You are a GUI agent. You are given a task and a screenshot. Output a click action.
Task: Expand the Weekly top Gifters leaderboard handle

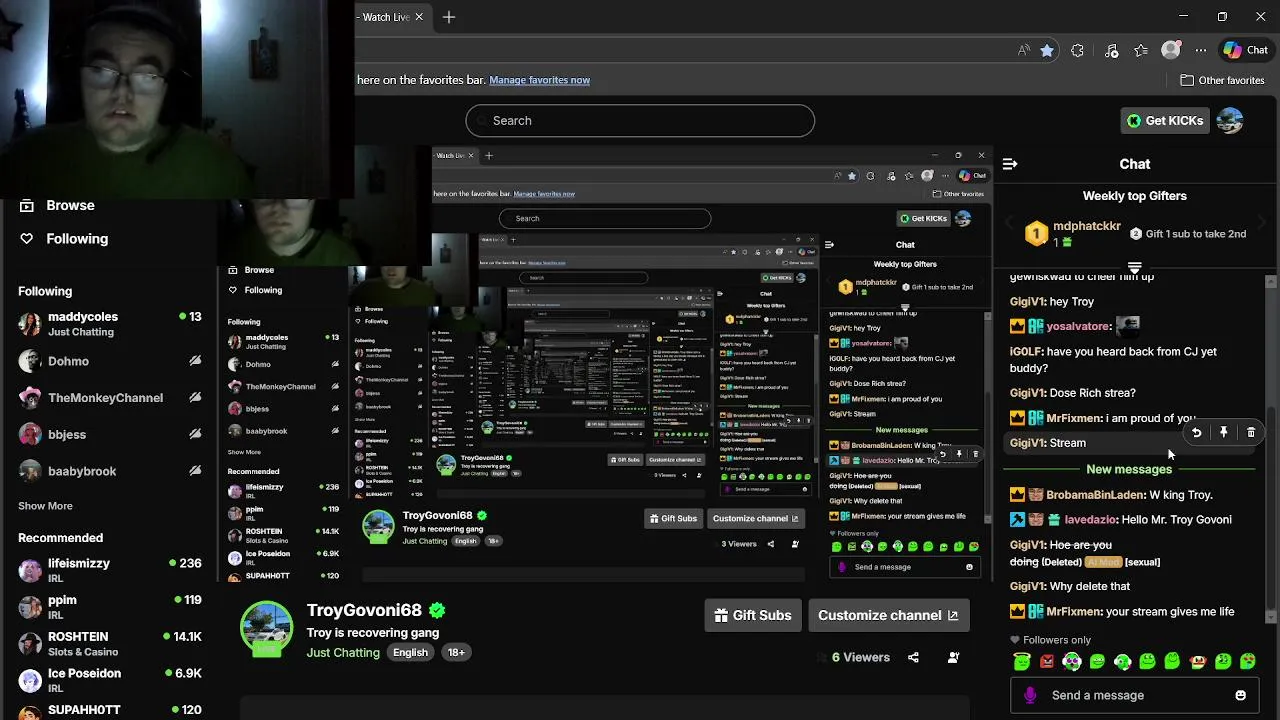(x=1134, y=268)
